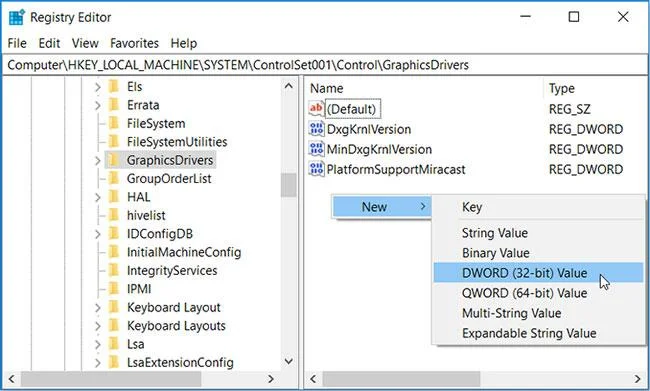This screenshot has height=391, width=650.
Task: Click the FileSystem folder icon
Action: (114, 123)
